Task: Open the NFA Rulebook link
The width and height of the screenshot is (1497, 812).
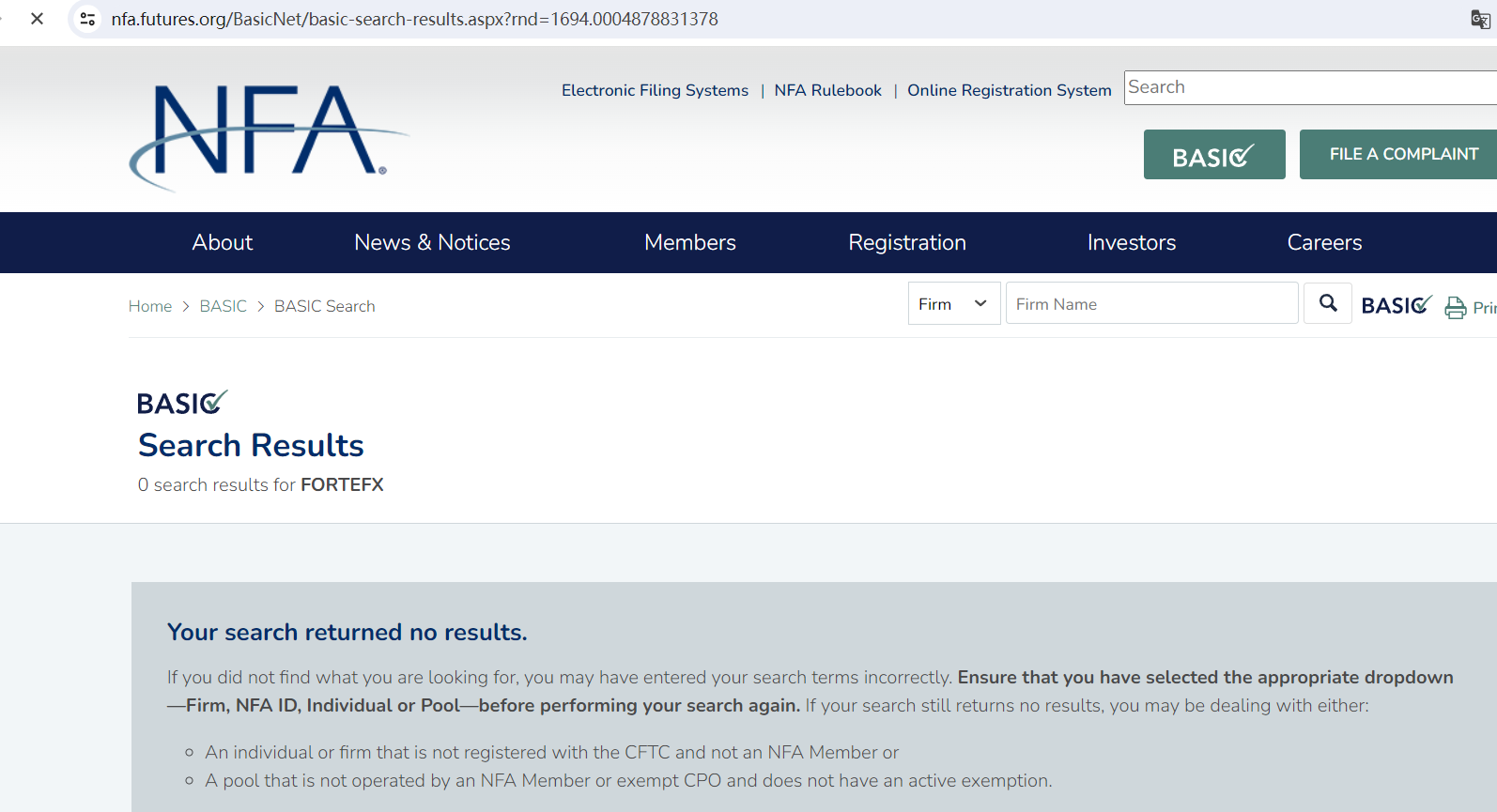Action: [x=828, y=90]
